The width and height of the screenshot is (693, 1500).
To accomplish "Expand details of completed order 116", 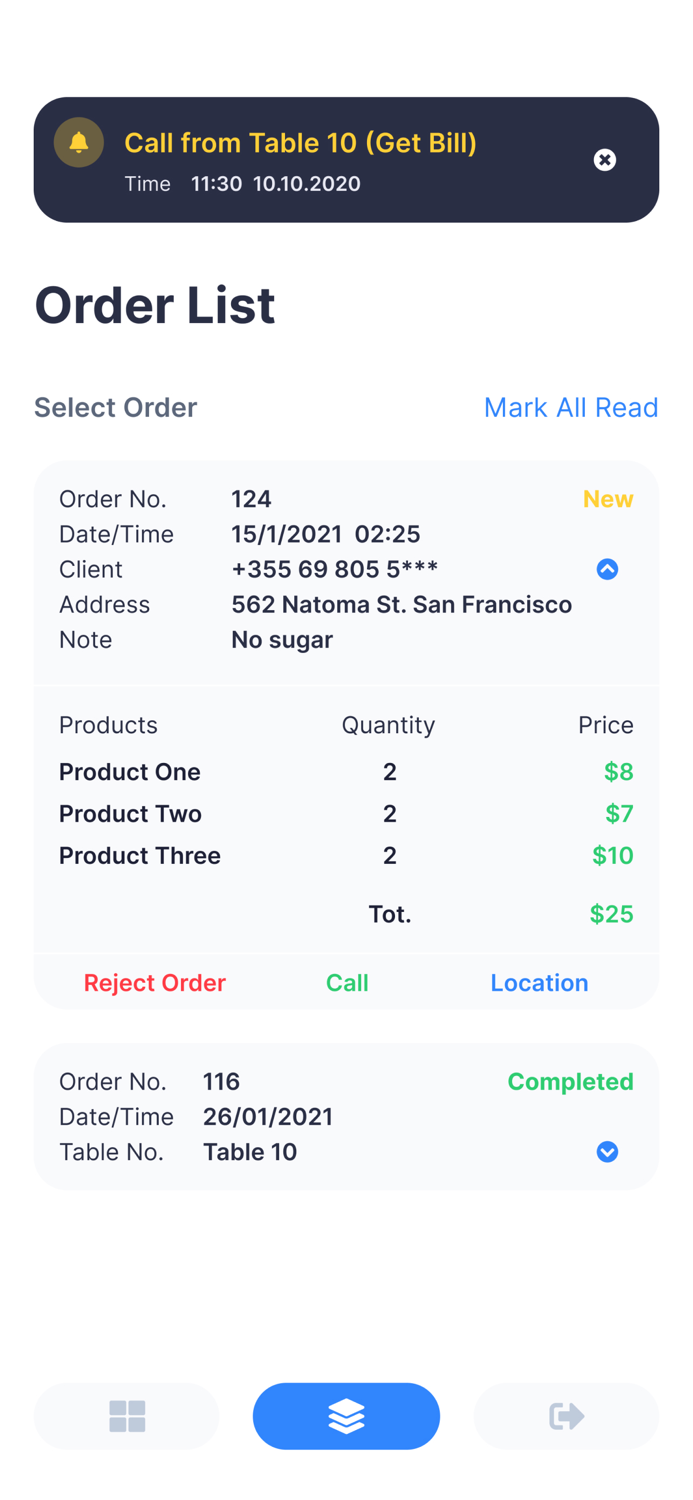I will (x=607, y=1152).
